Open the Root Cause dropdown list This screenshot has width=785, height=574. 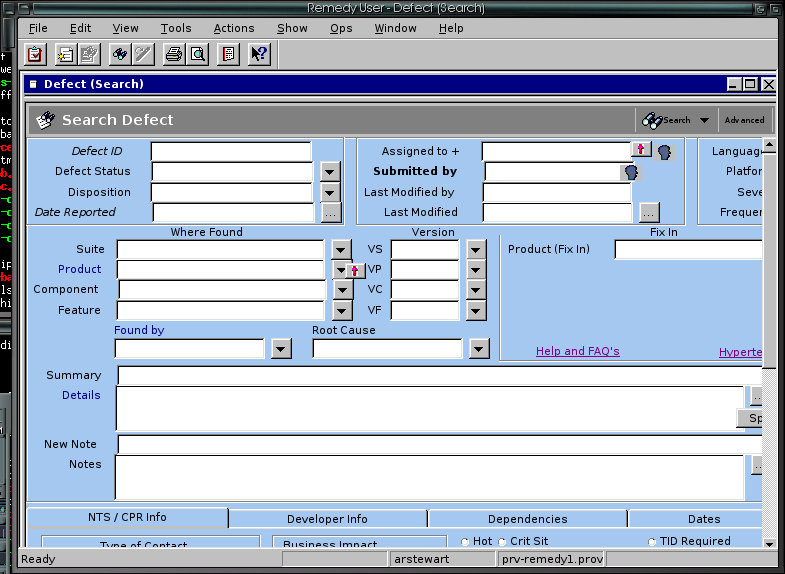coord(479,348)
